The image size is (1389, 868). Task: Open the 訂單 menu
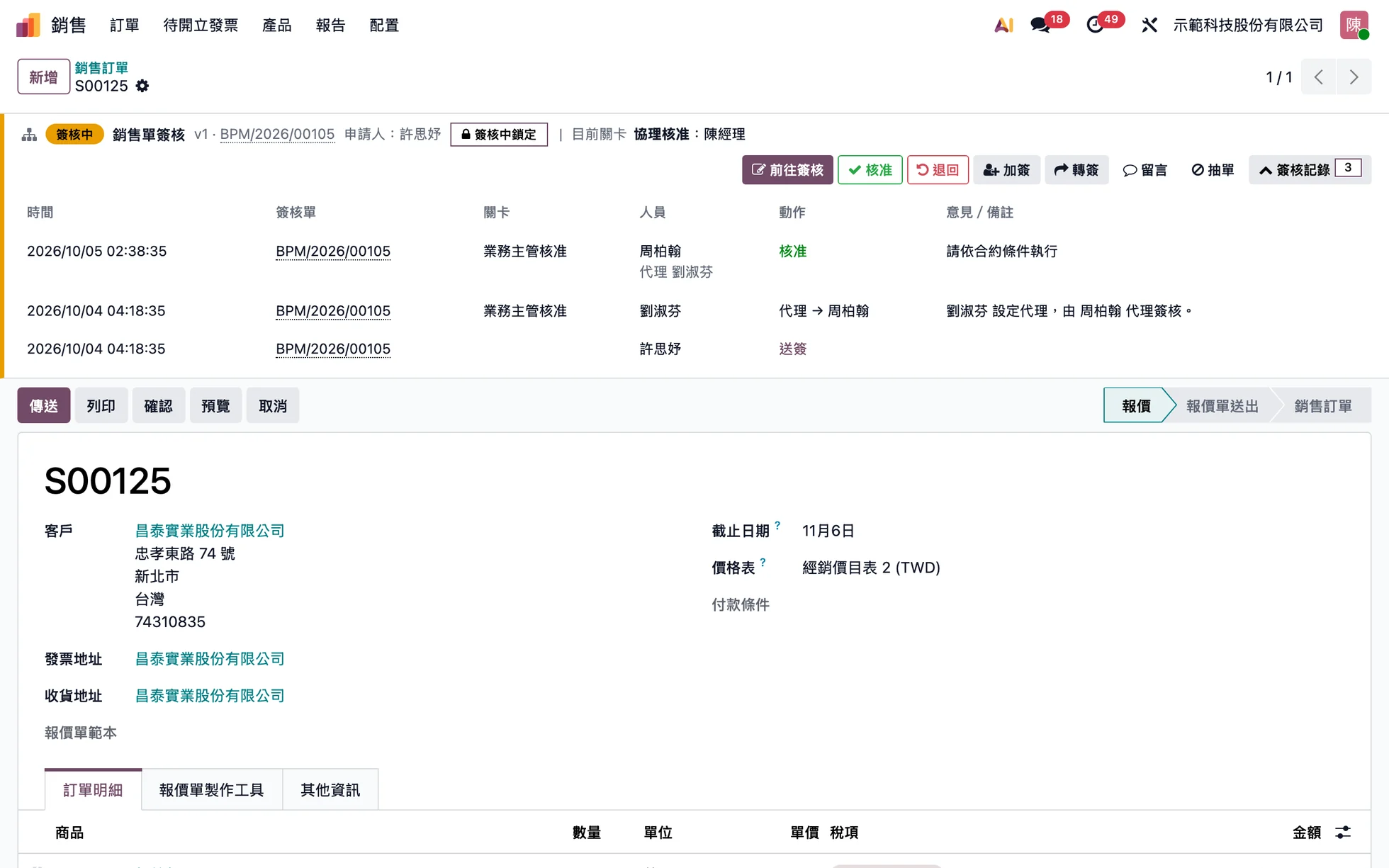coord(125,26)
